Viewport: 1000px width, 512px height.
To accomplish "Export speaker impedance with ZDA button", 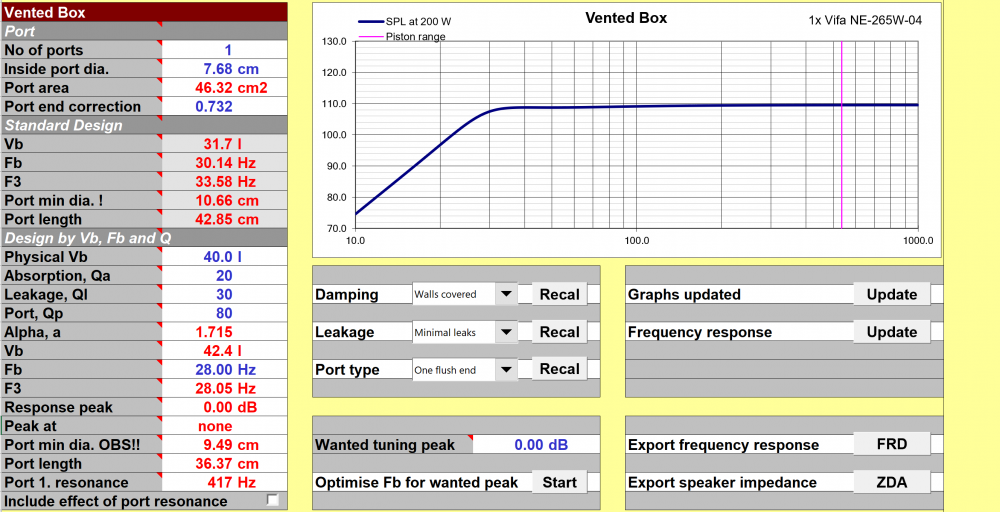I will click(891, 482).
